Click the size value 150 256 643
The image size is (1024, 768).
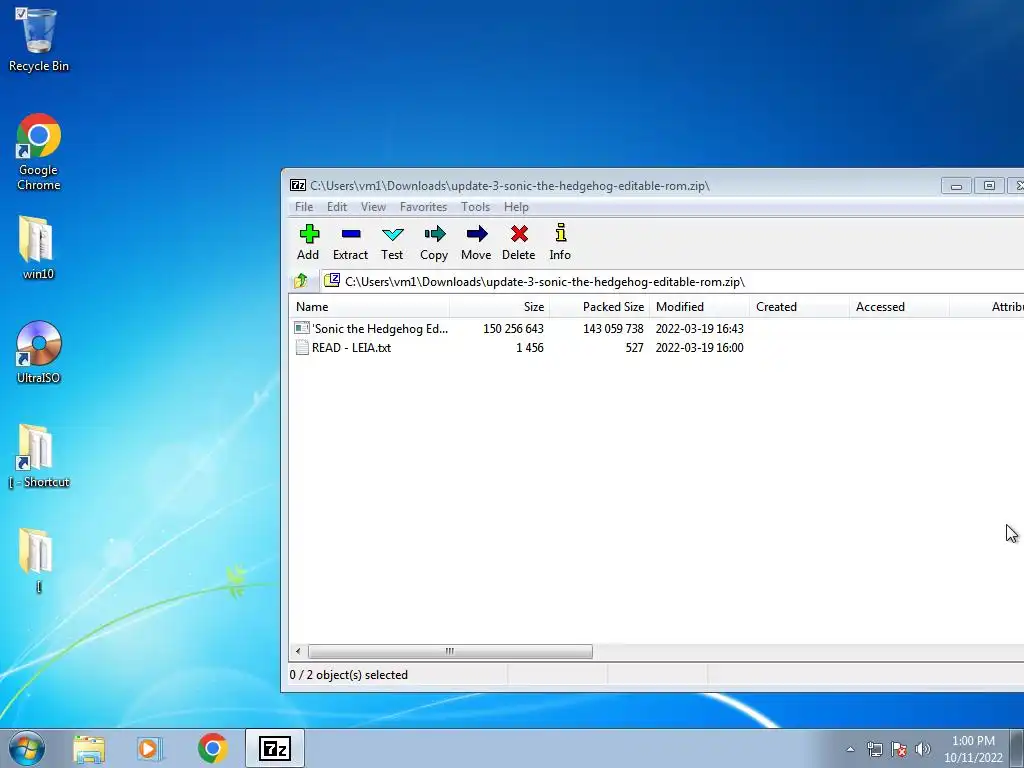coord(513,328)
